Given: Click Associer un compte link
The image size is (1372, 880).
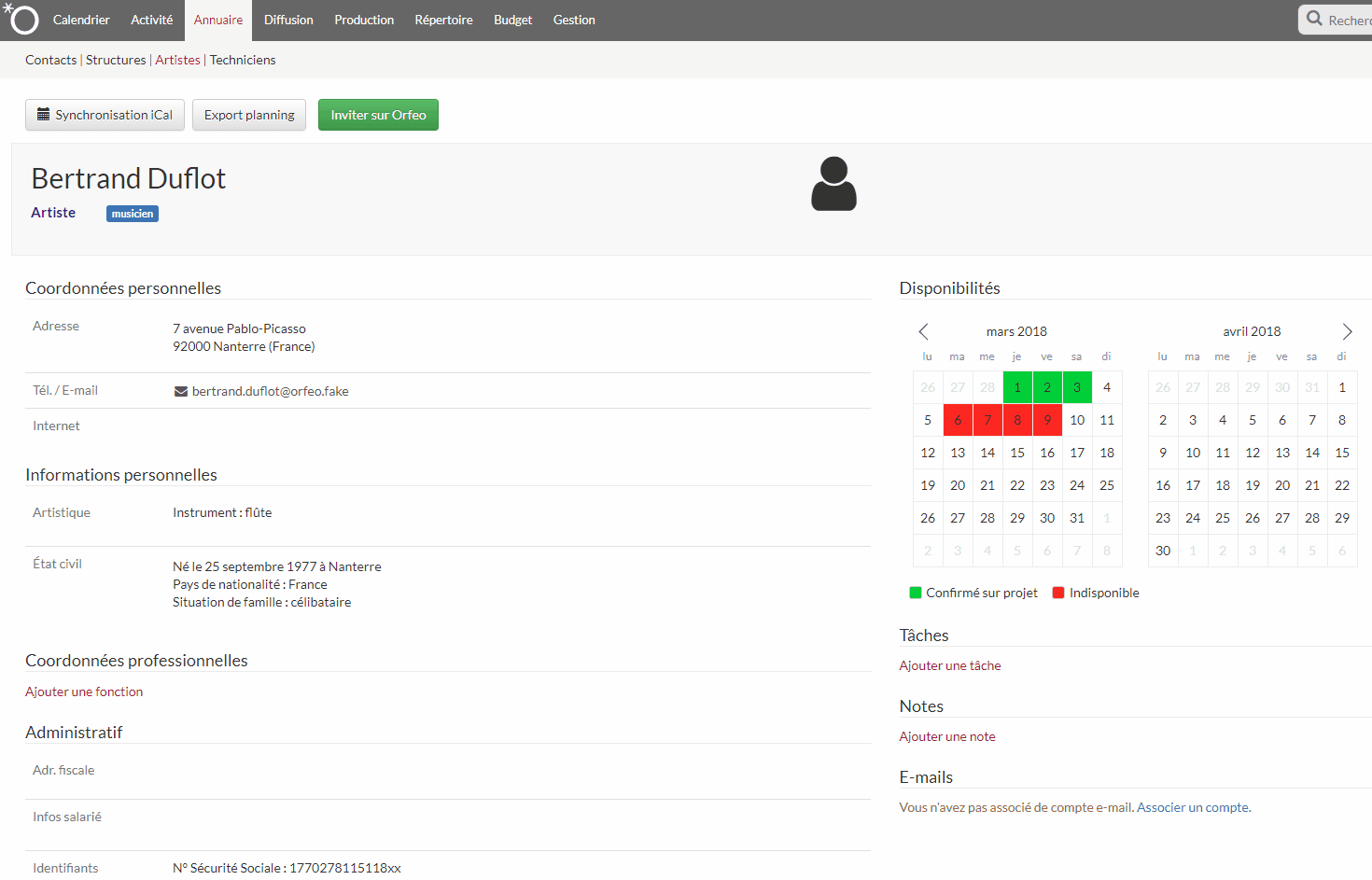Looking at the screenshot, I should [1193, 807].
